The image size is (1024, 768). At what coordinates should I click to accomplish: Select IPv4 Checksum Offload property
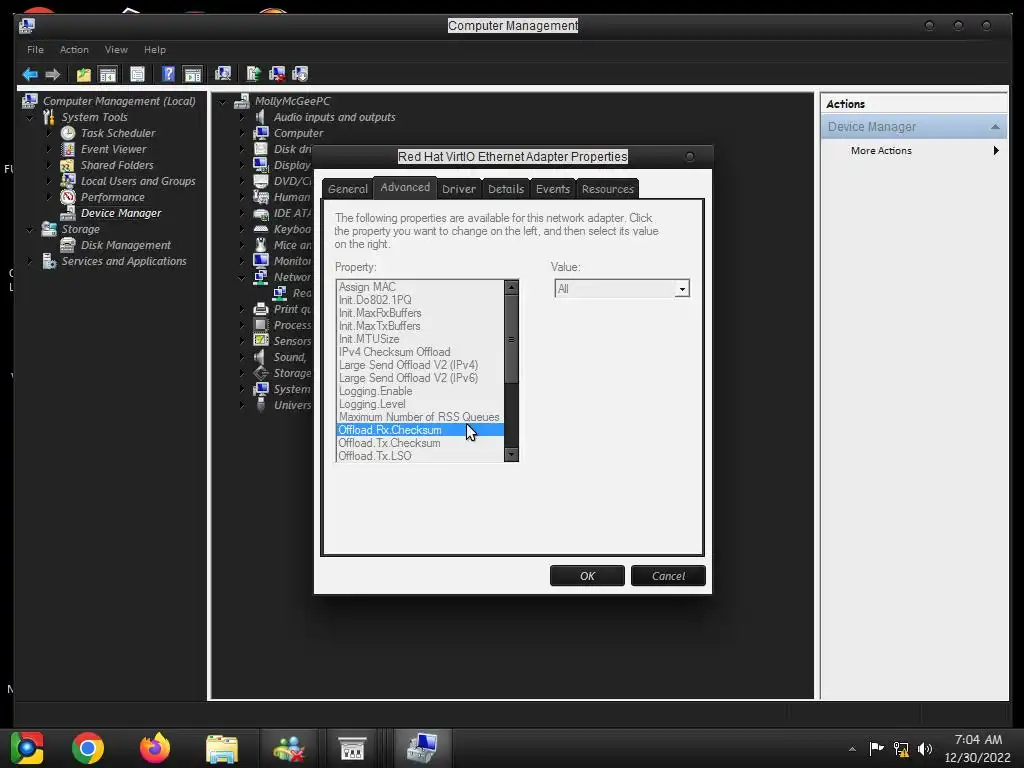[x=419, y=352]
